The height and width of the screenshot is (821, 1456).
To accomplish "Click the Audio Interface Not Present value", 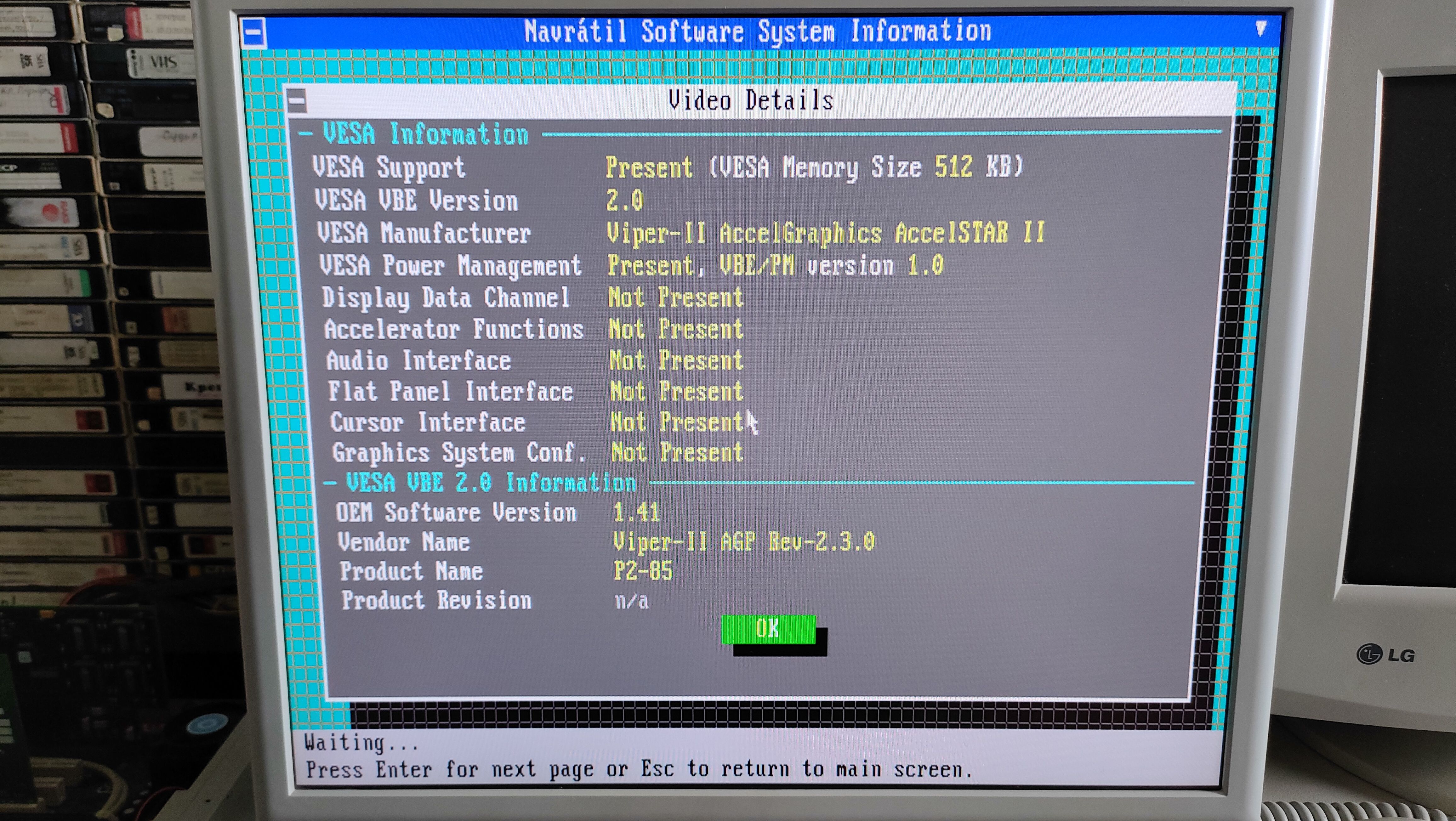I will [x=676, y=360].
